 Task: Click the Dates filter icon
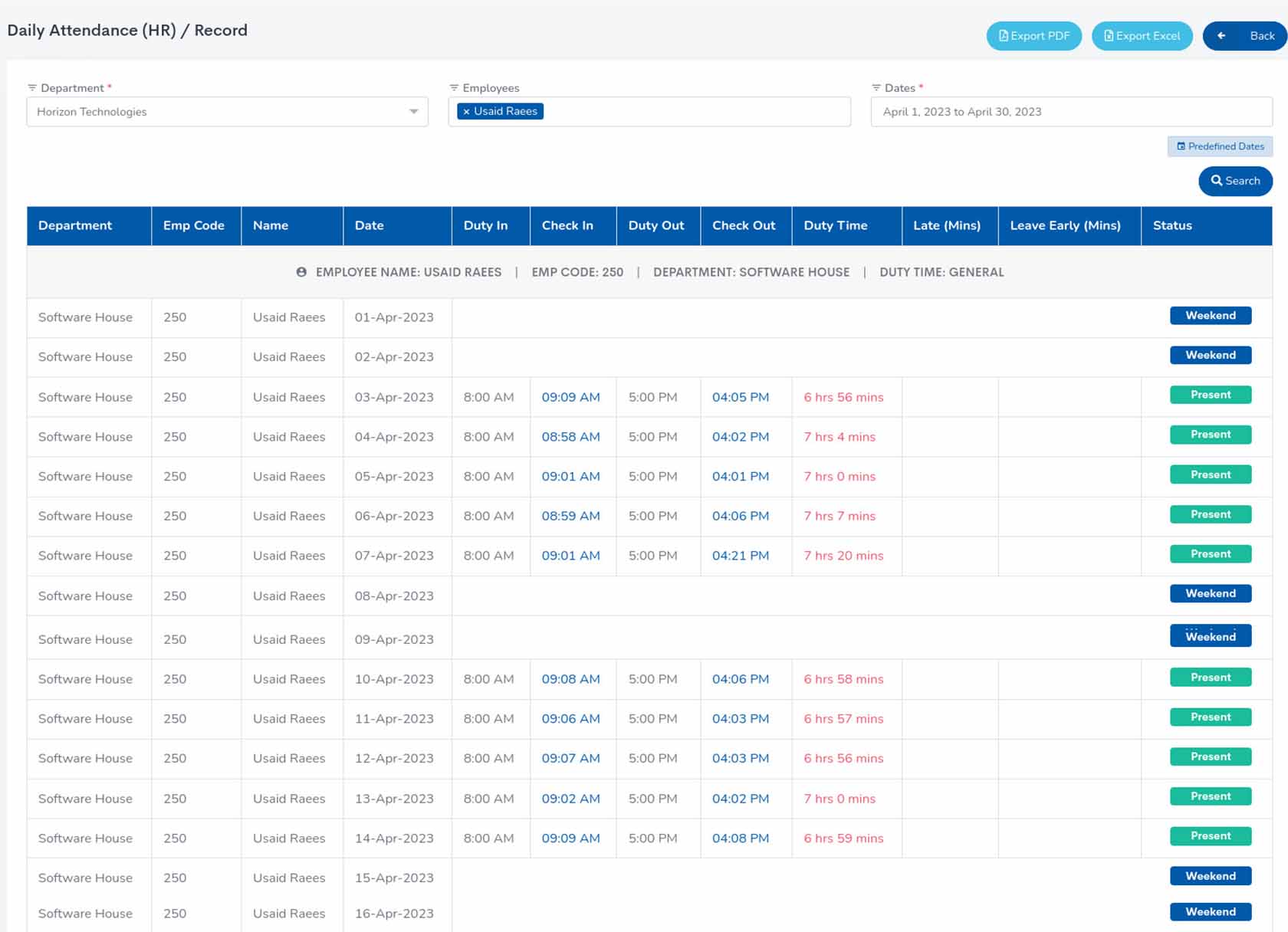(876, 88)
